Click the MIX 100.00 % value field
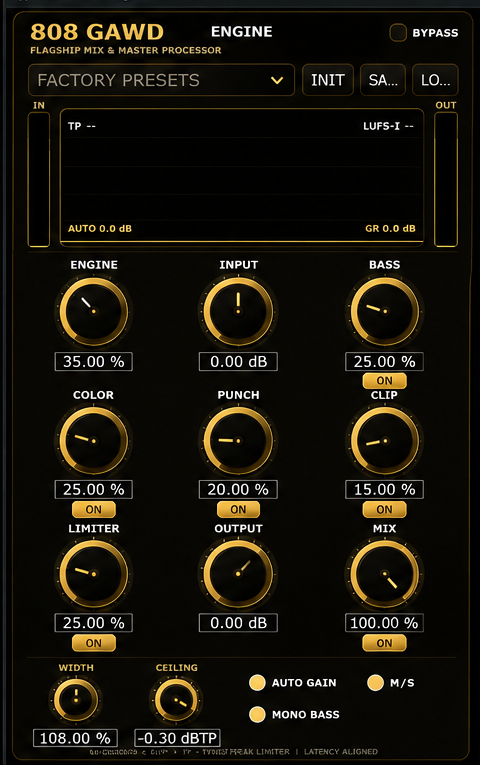The width and height of the screenshot is (480, 765). 384,623
